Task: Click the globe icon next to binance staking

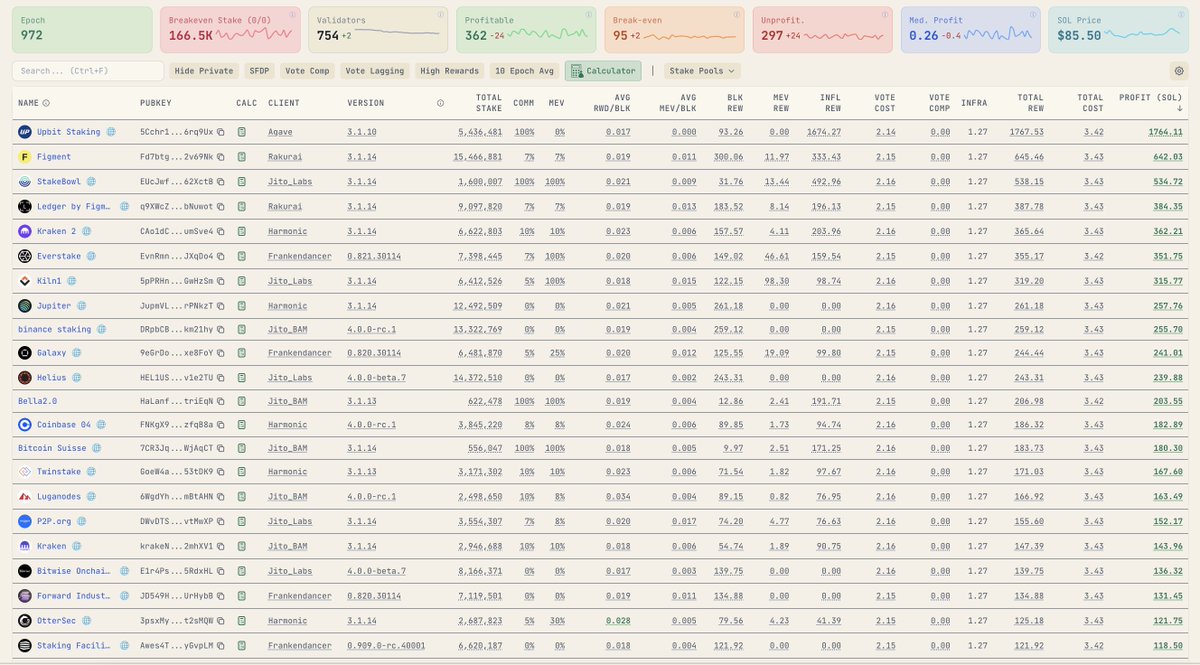Action: point(101,329)
